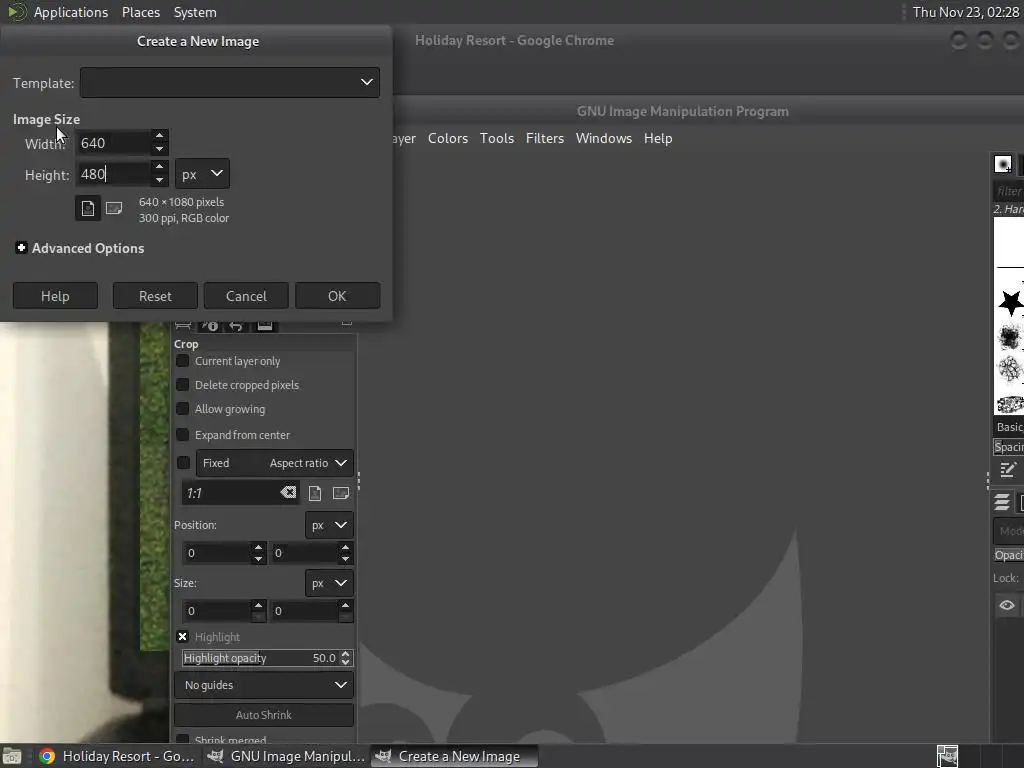1024x768 pixels.
Task: Select portrait orientation in the New Image dialog
Action: click(88, 208)
